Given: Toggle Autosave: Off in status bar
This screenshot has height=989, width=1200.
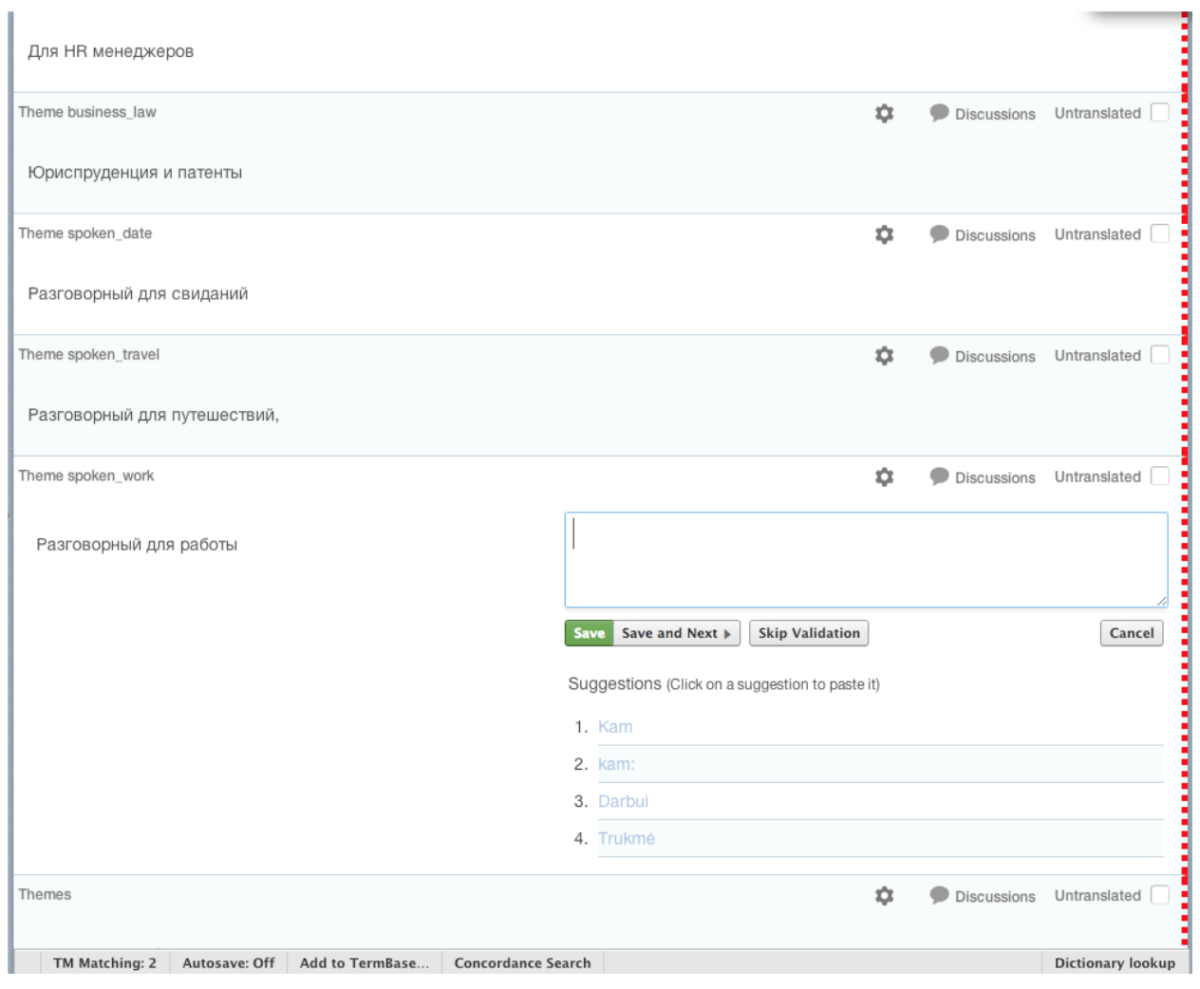Looking at the screenshot, I should coord(228,963).
